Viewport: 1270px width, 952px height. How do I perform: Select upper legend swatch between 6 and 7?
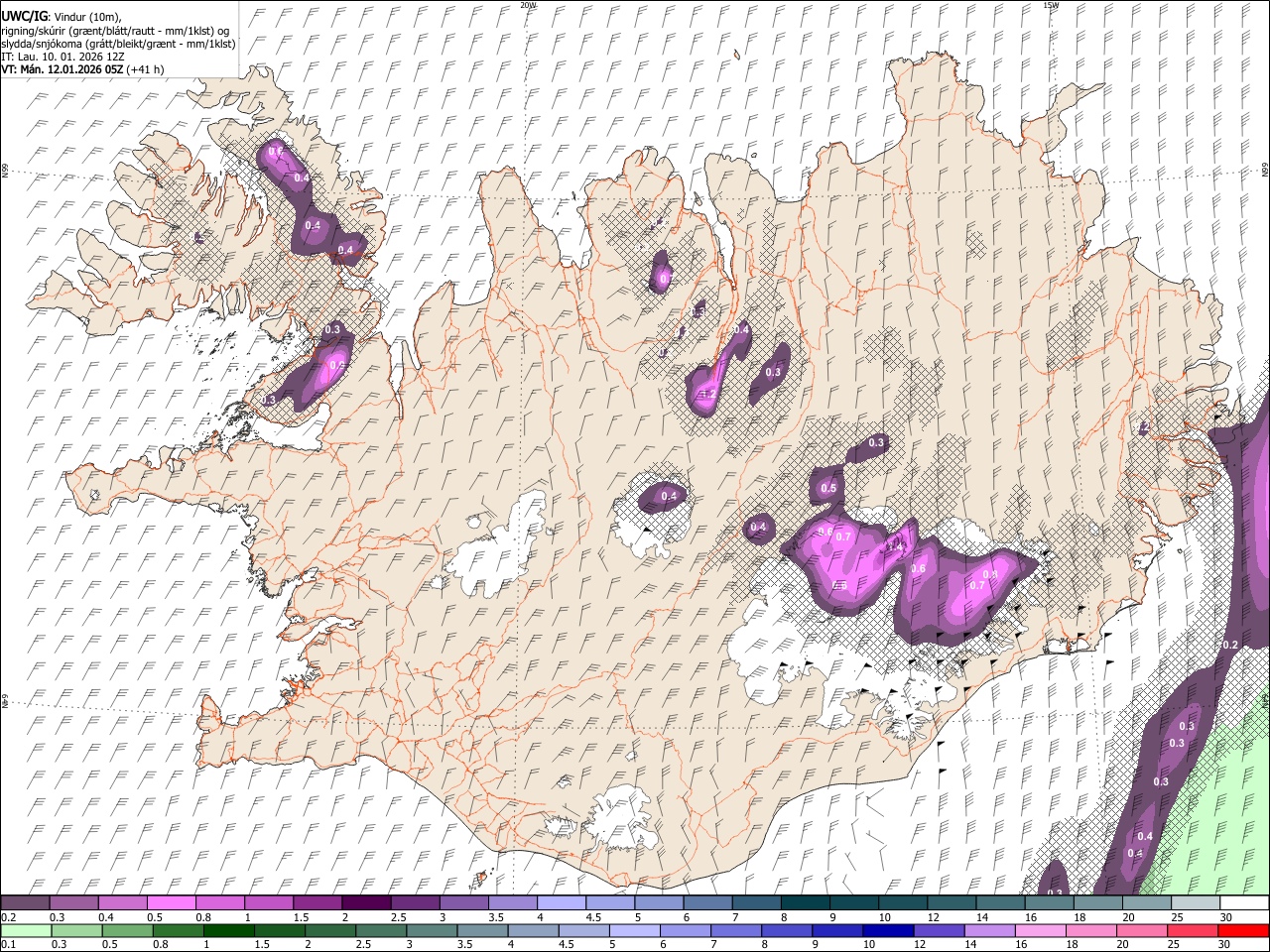(707, 903)
